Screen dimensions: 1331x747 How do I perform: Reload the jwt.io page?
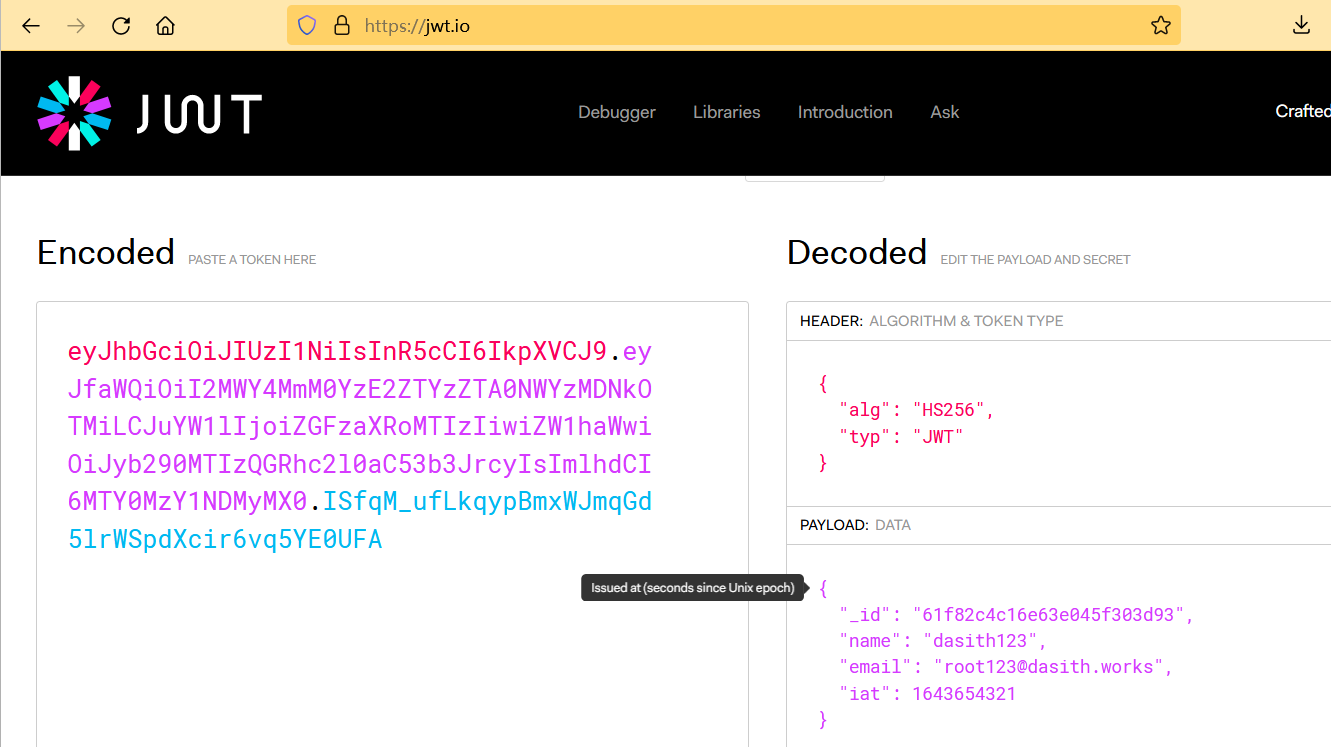[121, 26]
